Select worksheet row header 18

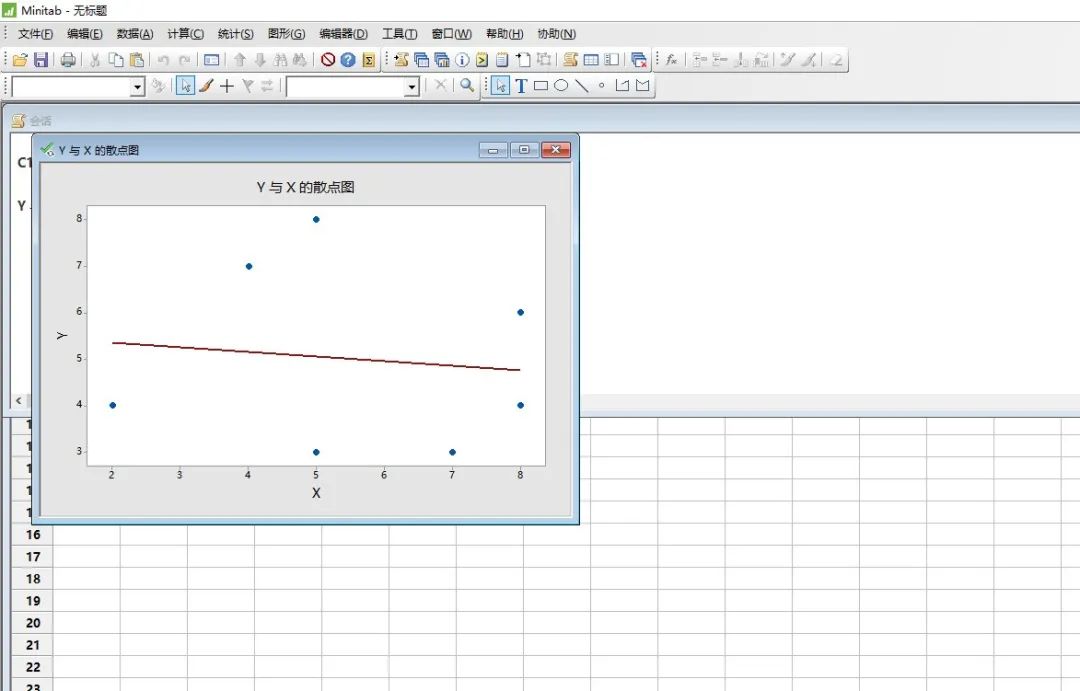pyautogui.click(x=32, y=579)
